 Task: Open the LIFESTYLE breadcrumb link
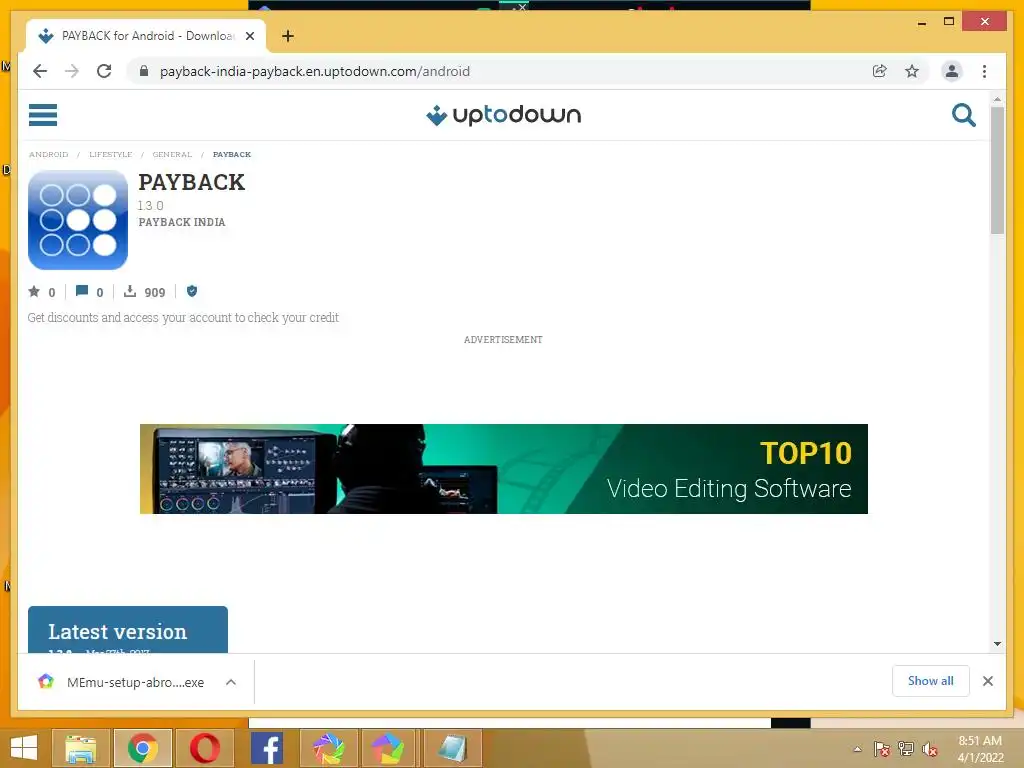110,155
